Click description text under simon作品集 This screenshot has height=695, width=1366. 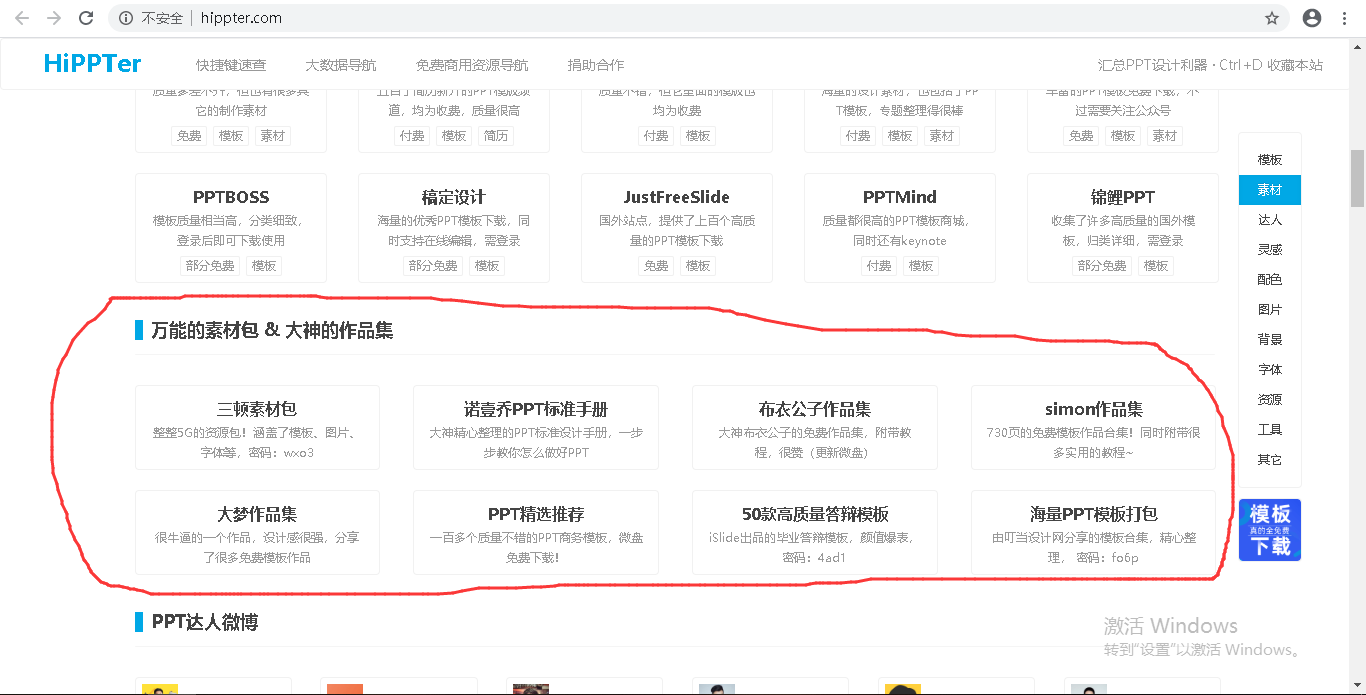click(x=1093, y=443)
